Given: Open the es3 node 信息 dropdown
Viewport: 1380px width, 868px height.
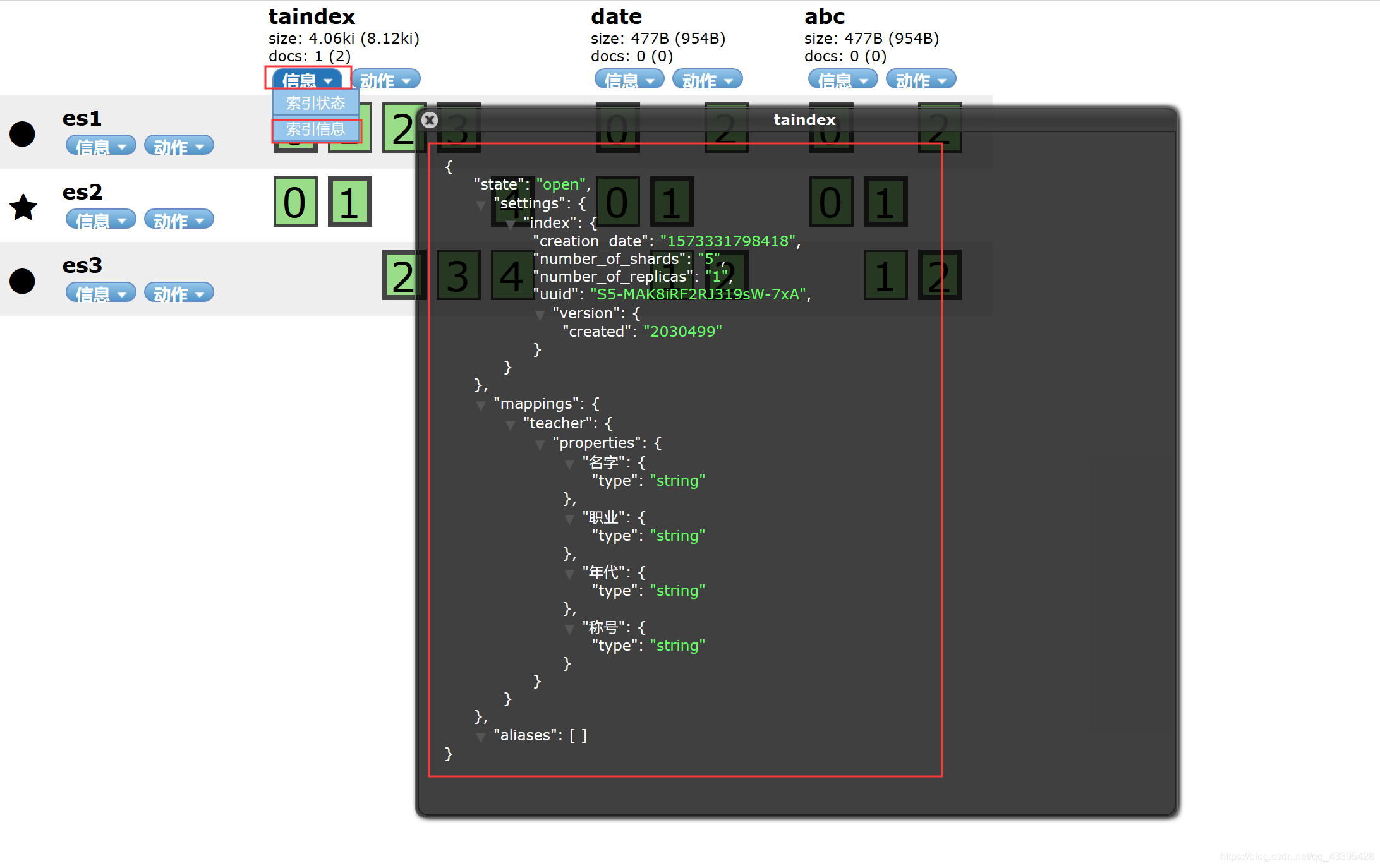Looking at the screenshot, I should click(x=101, y=293).
